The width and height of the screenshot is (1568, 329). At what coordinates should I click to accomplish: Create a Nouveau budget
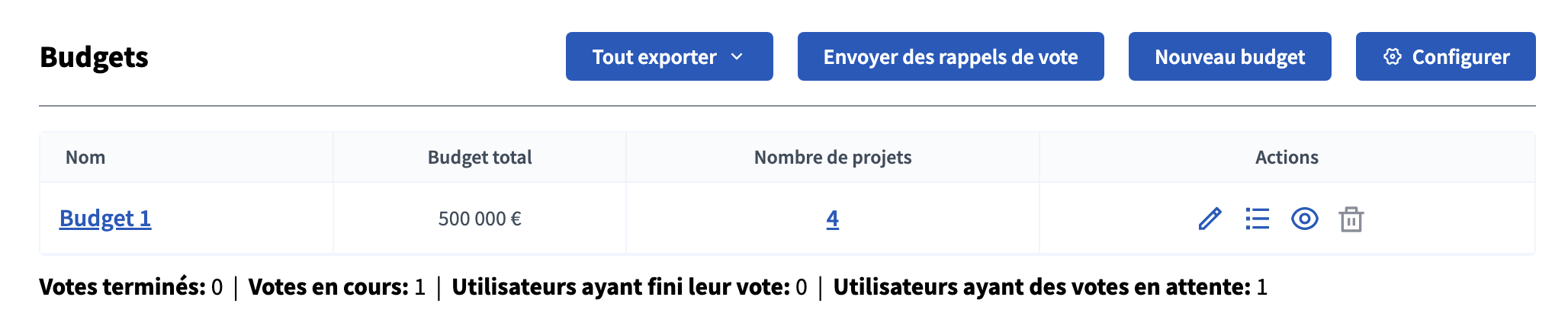click(x=1229, y=57)
